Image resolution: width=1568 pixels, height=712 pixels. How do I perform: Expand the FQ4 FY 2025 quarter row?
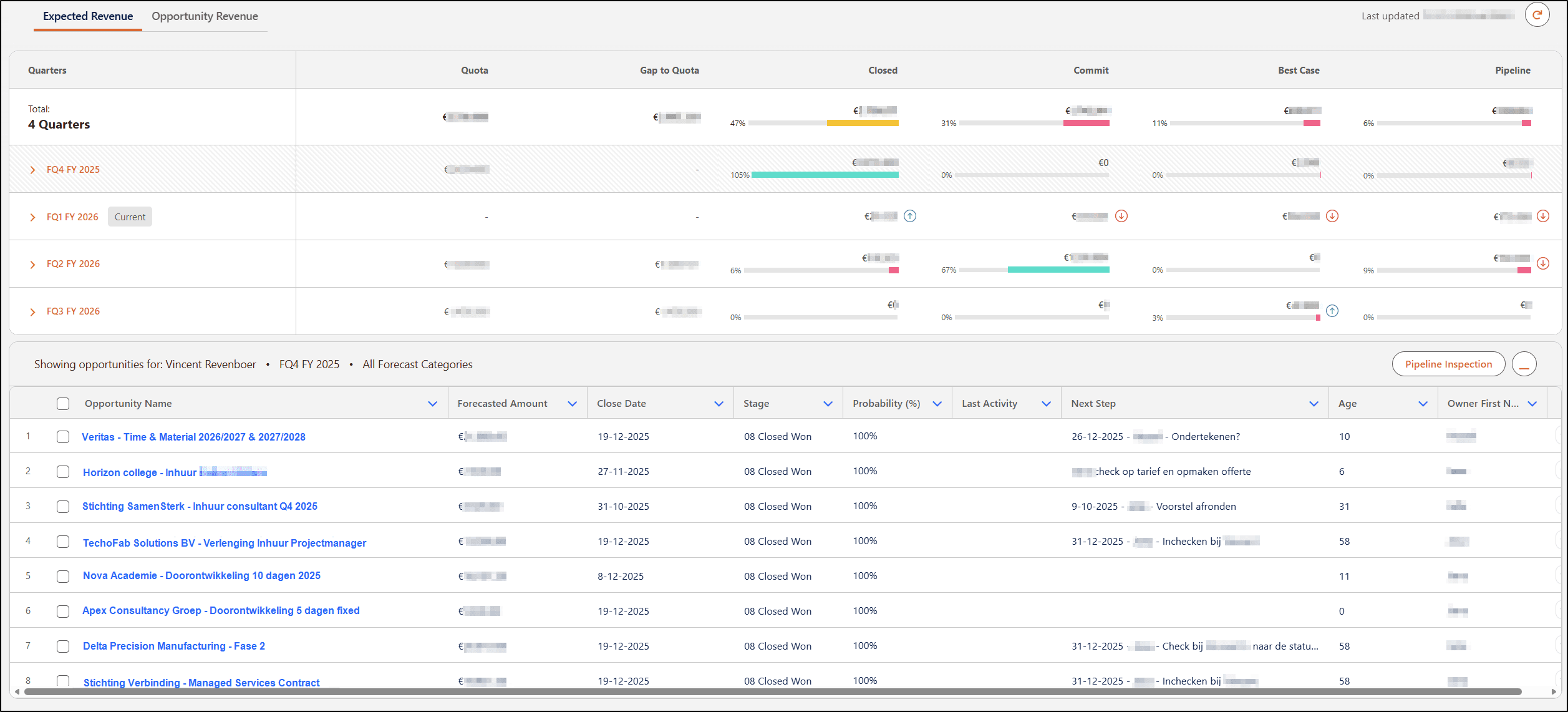coord(33,170)
